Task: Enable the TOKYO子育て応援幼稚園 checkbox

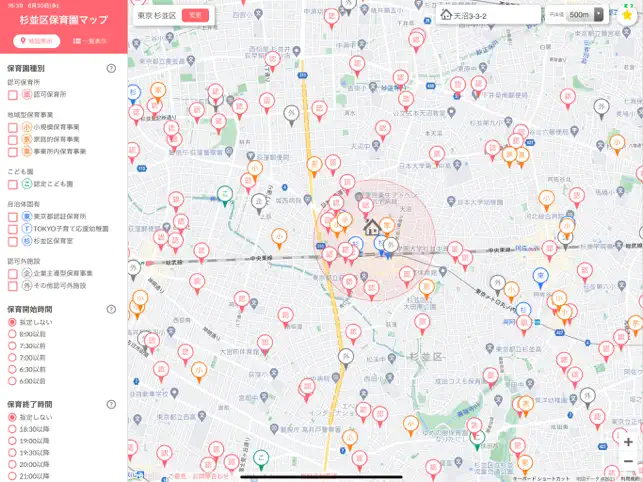Action: click(x=13, y=229)
